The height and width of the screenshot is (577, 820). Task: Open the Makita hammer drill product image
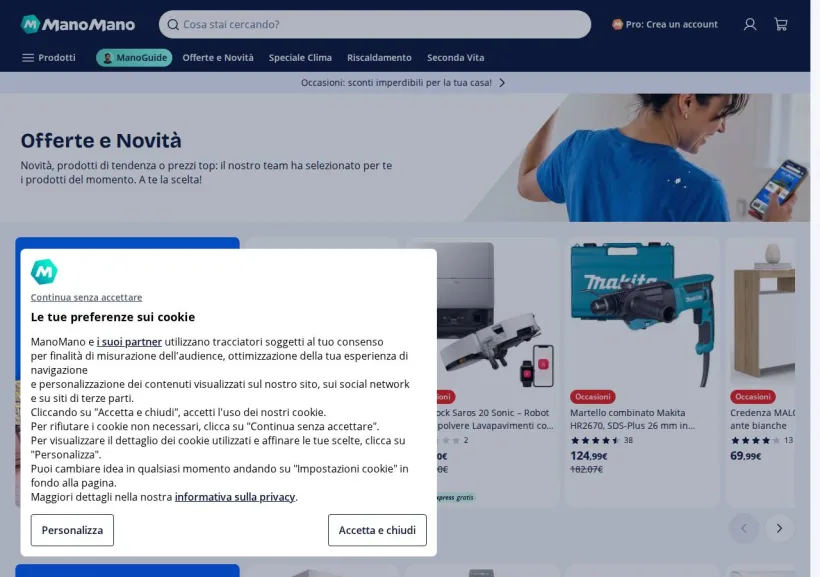click(642, 314)
